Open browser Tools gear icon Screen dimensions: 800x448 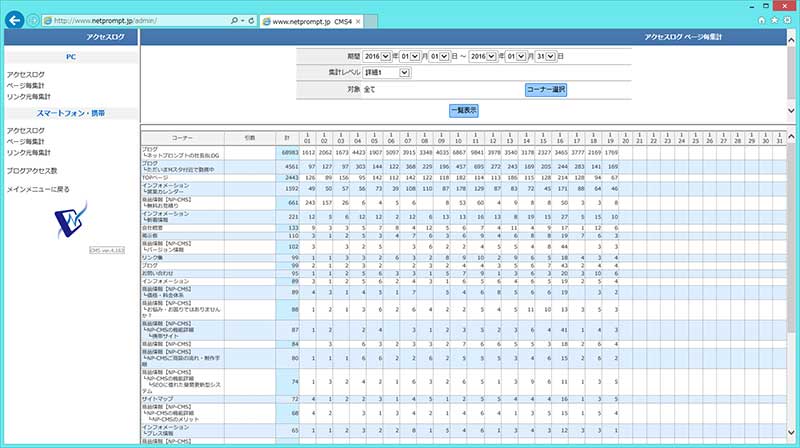tap(787, 20)
